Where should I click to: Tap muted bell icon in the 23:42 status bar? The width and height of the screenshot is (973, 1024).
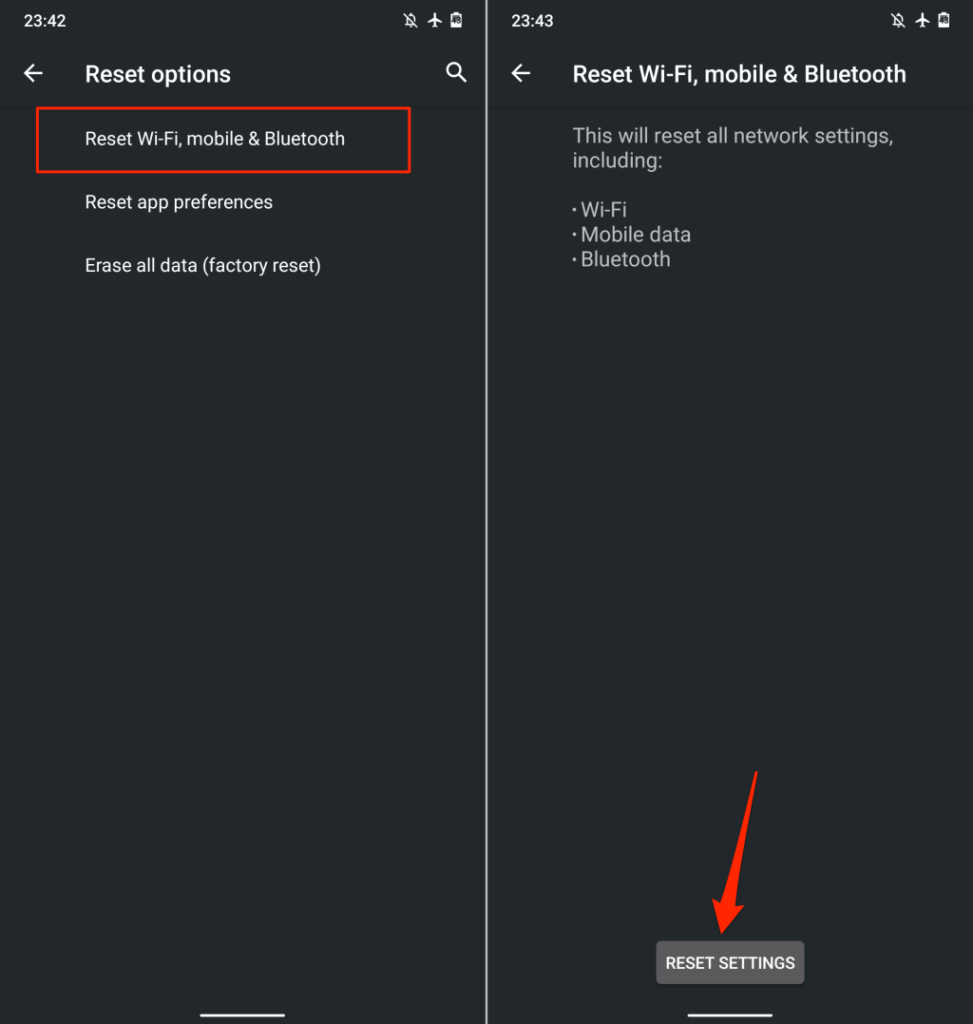coord(411,20)
